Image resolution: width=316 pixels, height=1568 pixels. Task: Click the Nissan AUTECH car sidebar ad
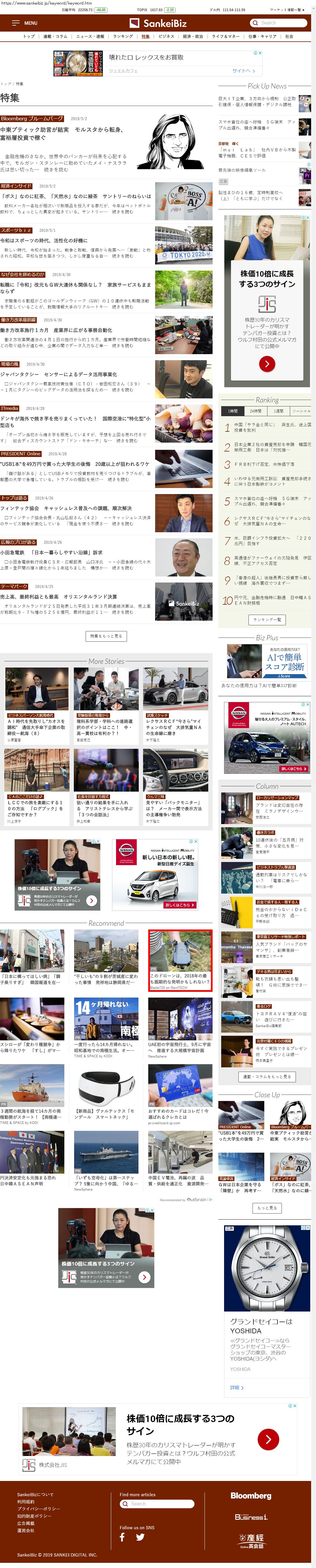(267, 738)
